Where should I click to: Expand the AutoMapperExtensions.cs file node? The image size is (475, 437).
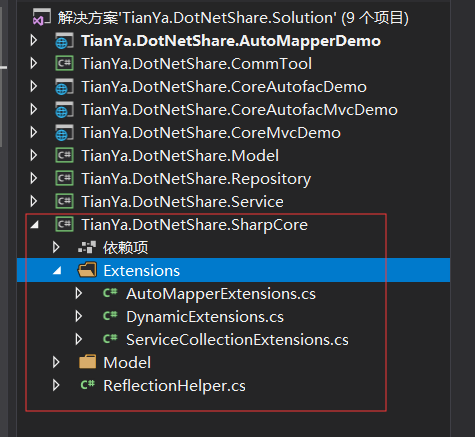79,293
